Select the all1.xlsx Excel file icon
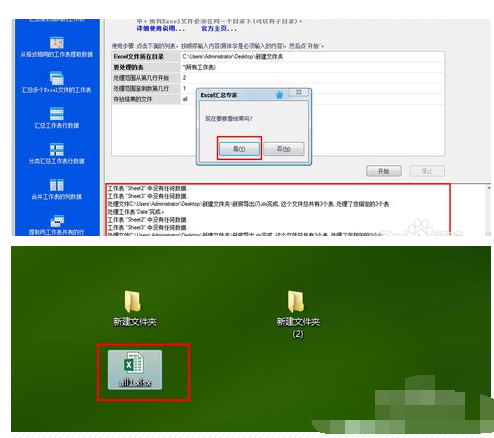Screen dimensions: 494x438 (x=135, y=370)
